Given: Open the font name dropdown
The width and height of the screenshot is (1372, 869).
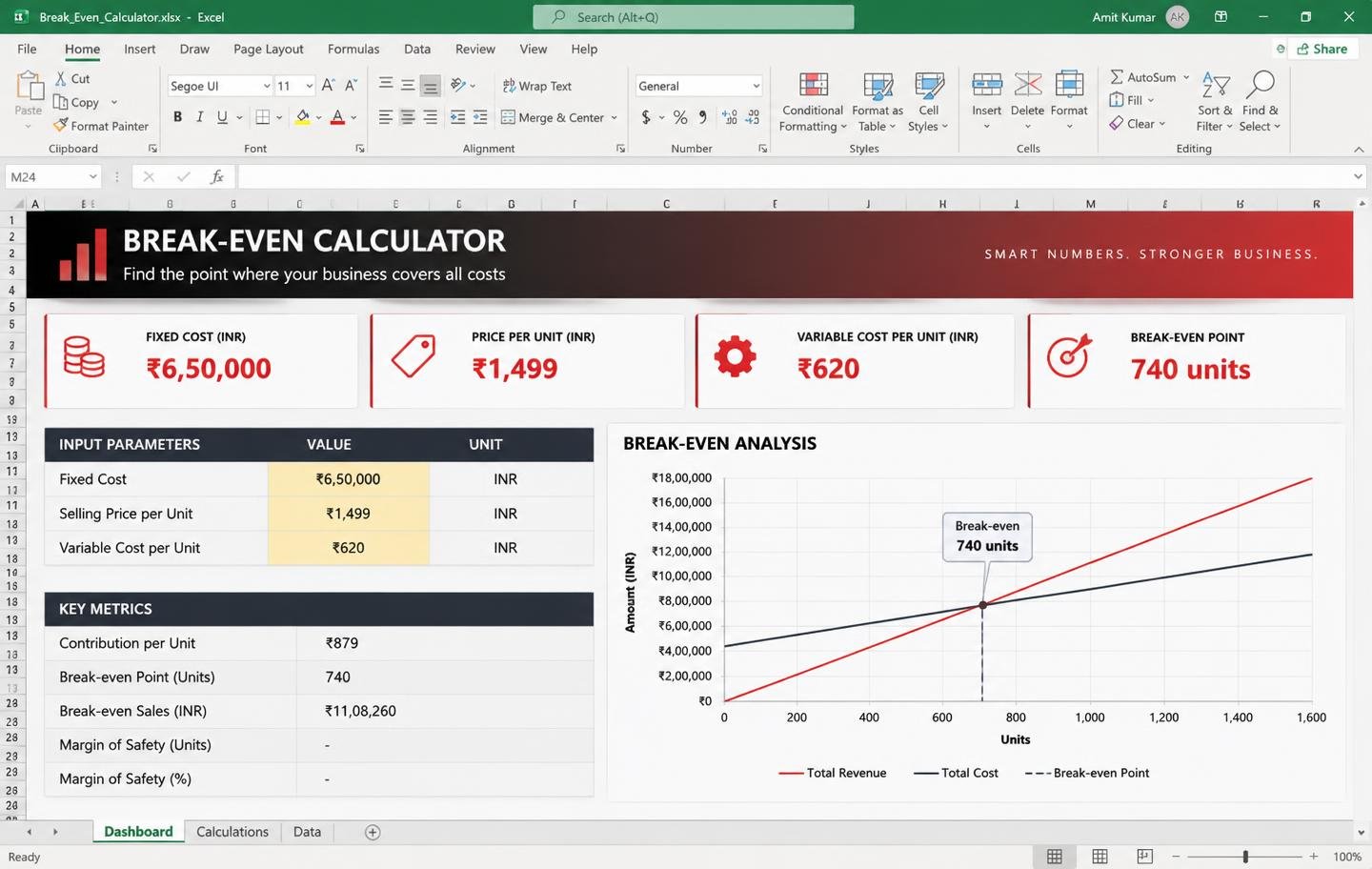Looking at the screenshot, I should click(x=267, y=86).
